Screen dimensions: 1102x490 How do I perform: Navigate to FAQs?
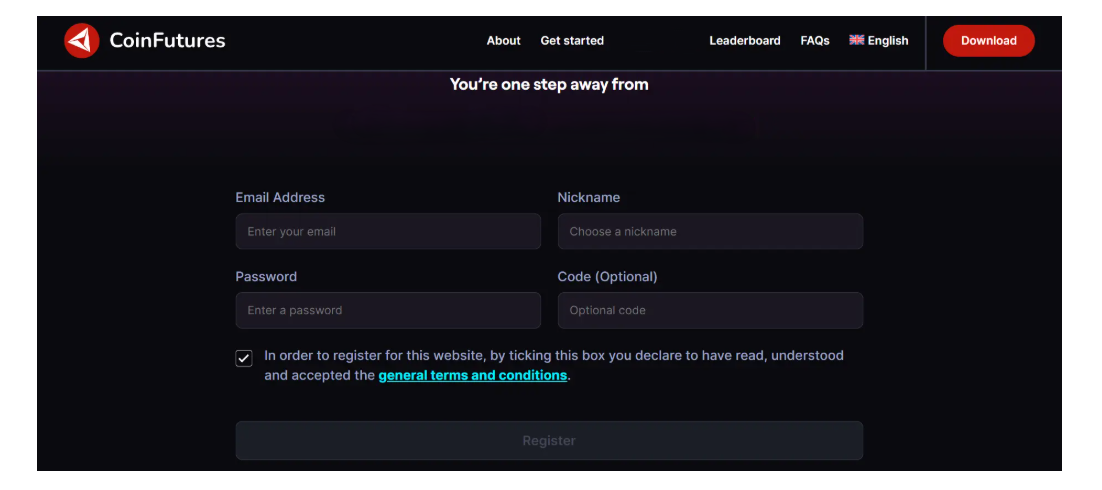[815, 41]
